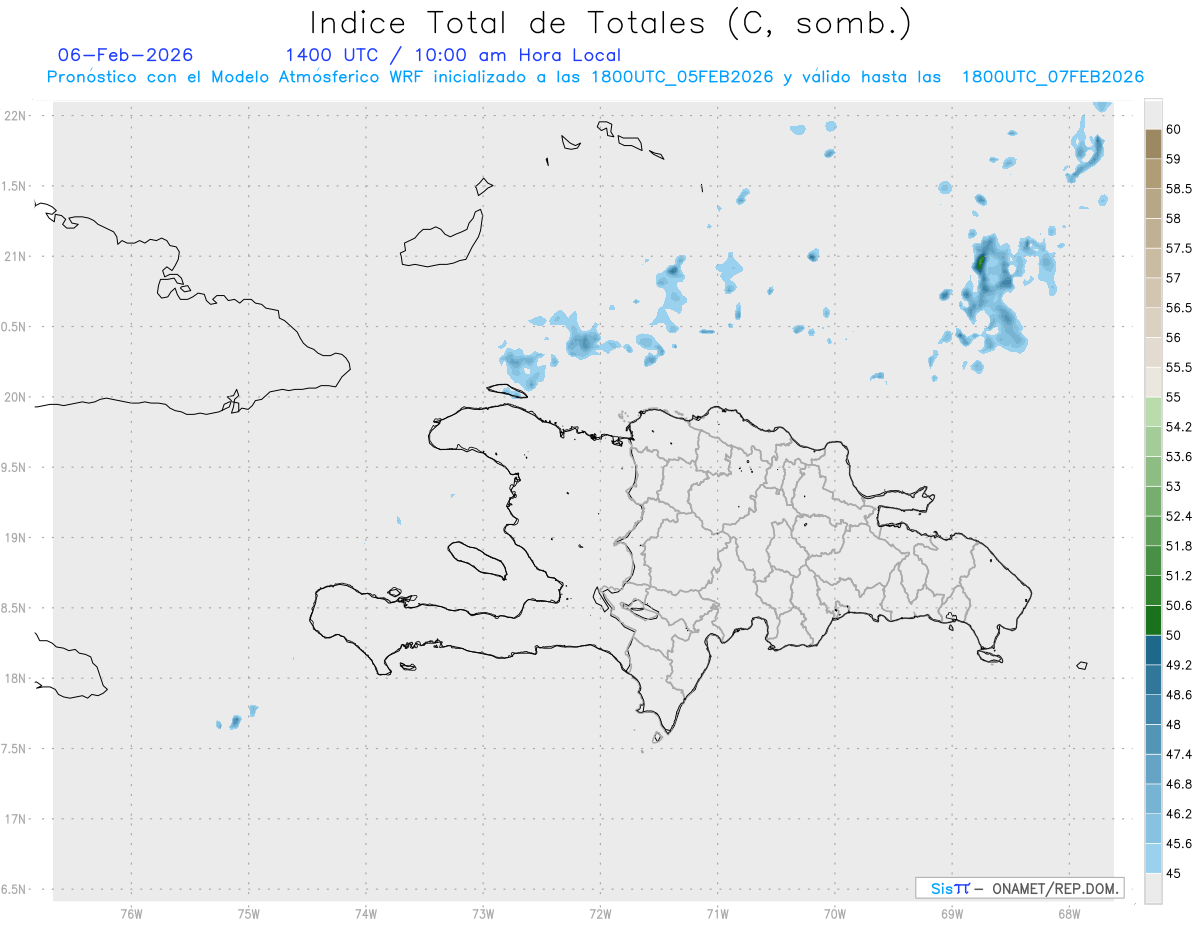
Task: Click the "48.6" colorbar value
Action: click(1178, 695)
